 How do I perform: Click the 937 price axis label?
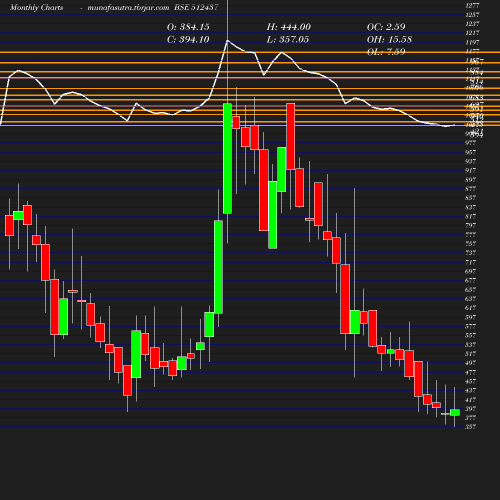click(x=470, y=161)
